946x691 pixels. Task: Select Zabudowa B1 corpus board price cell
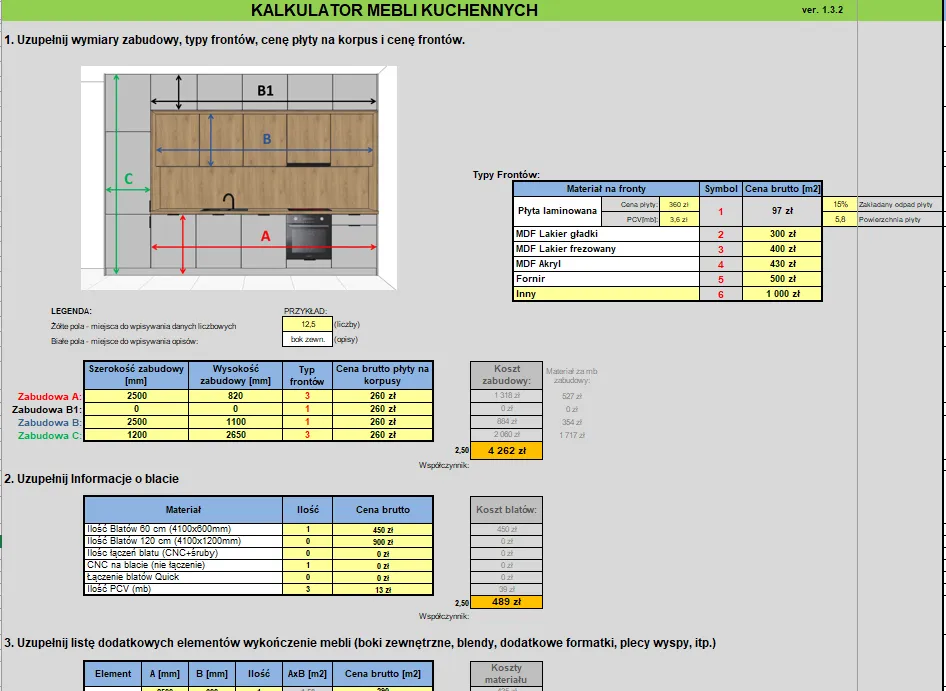[x=382, y=409]
